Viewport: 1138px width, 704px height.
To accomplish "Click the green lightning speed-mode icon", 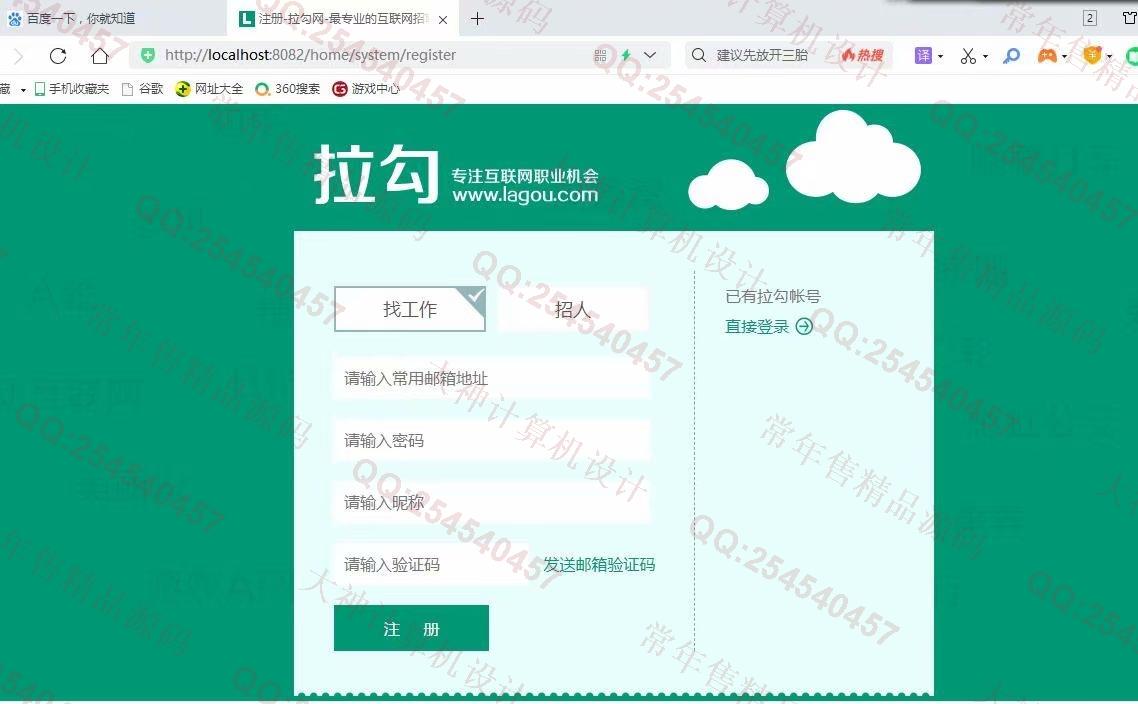I will (626, 55).
